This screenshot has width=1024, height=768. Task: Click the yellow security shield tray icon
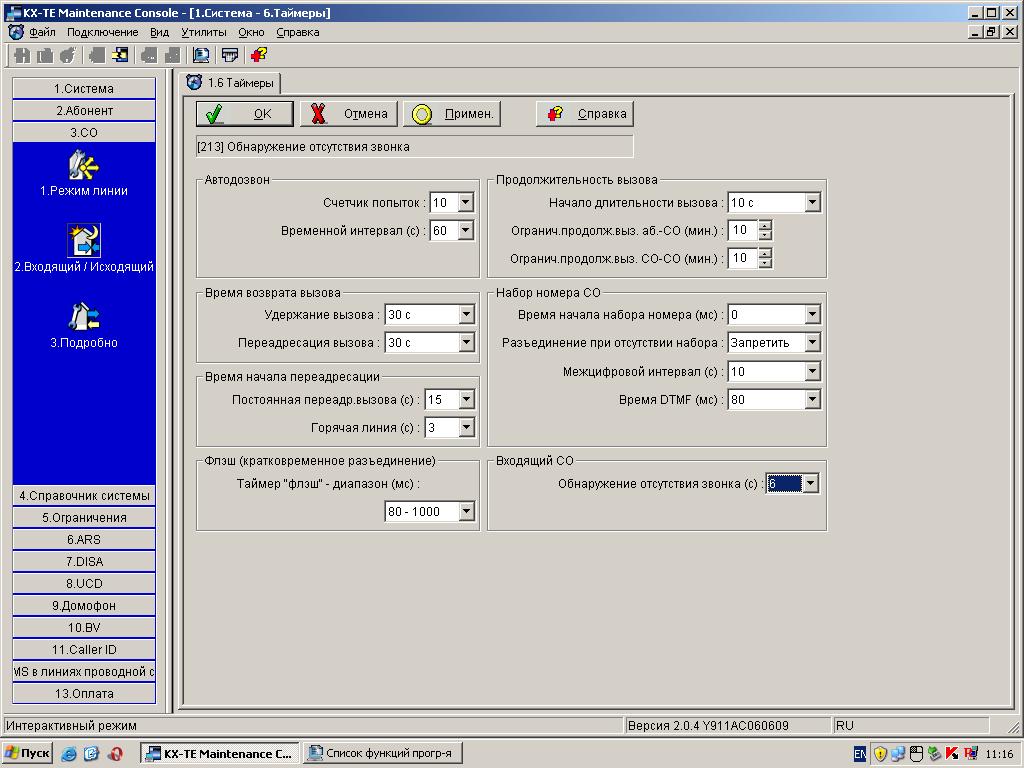click(880, 754)
